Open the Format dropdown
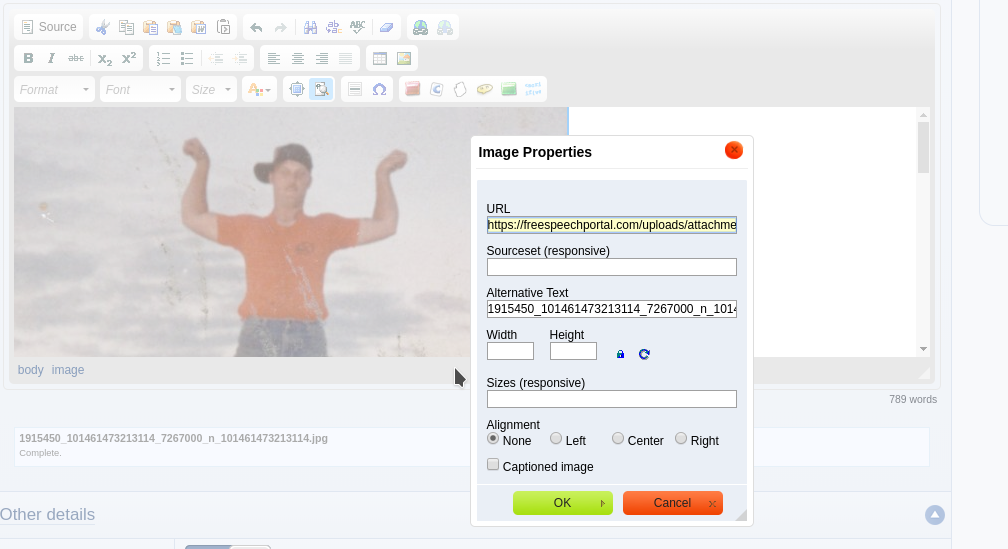Screen dimensions: 1008x549 coord(55,89)
